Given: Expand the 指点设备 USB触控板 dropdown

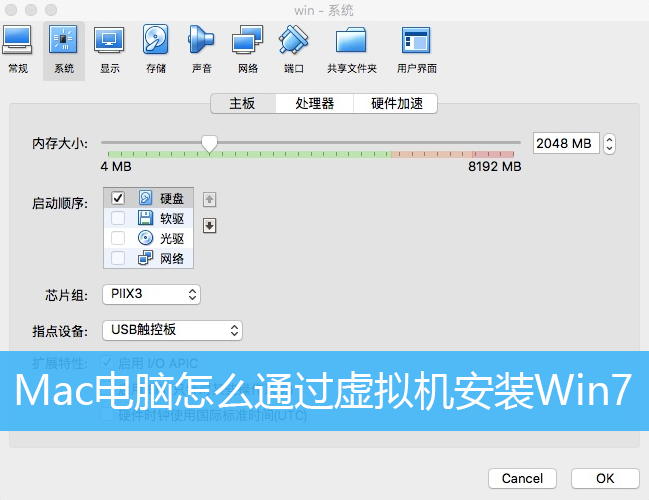Looking at the screenshot, I should [172, 330].
